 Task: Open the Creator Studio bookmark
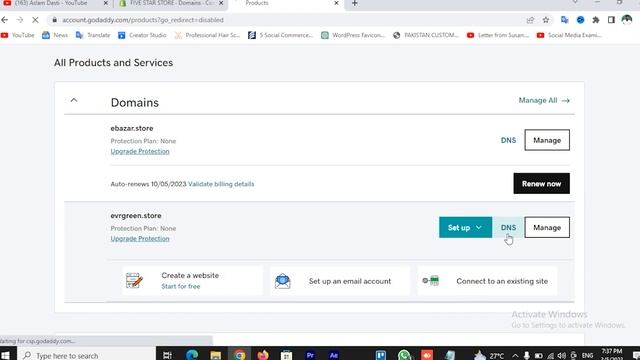pos(142,35)
